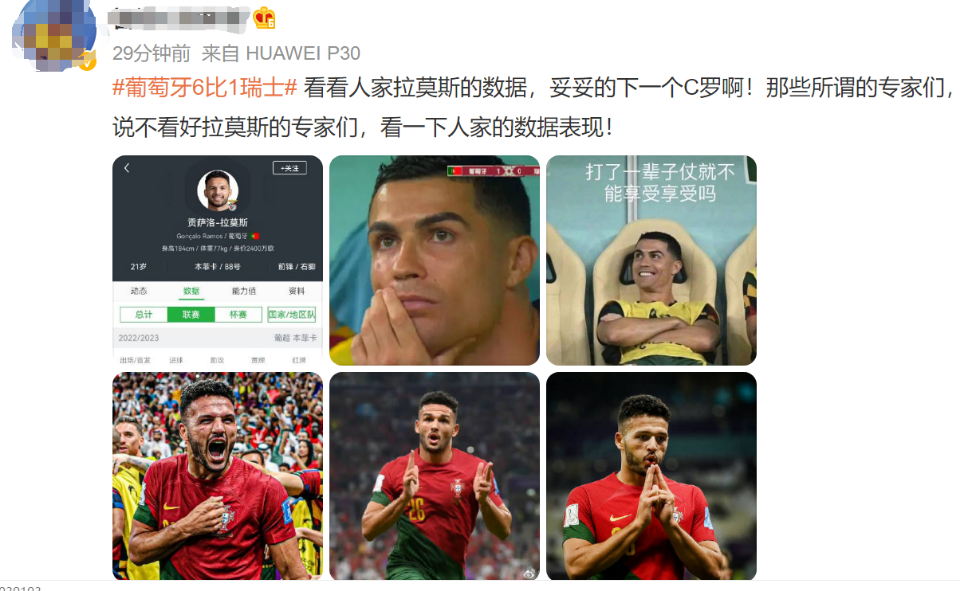This screenshot has height=591, width=960.
Task: Open the #葡萄牙6比1瑞士# hashtag link
Action: pos(204,88)
